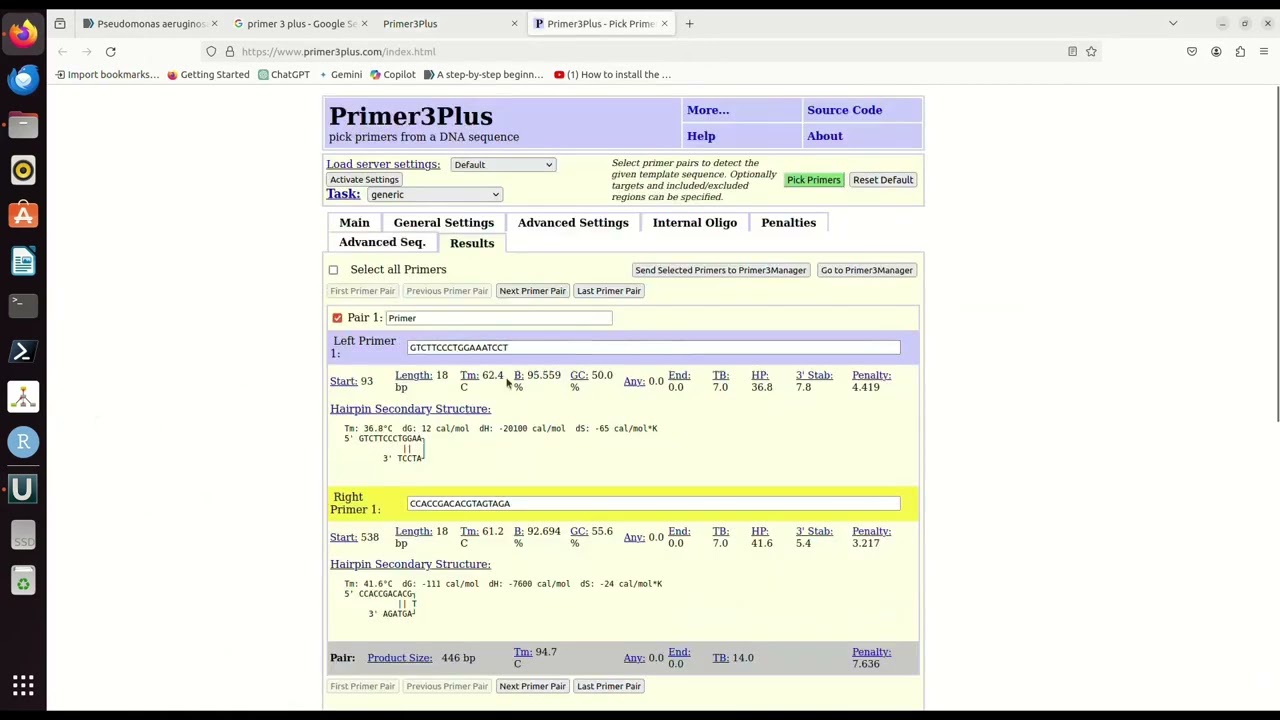1280x720 pixels.
Task: Click the green Pick Primers button
Action: (x=813, y=180)
